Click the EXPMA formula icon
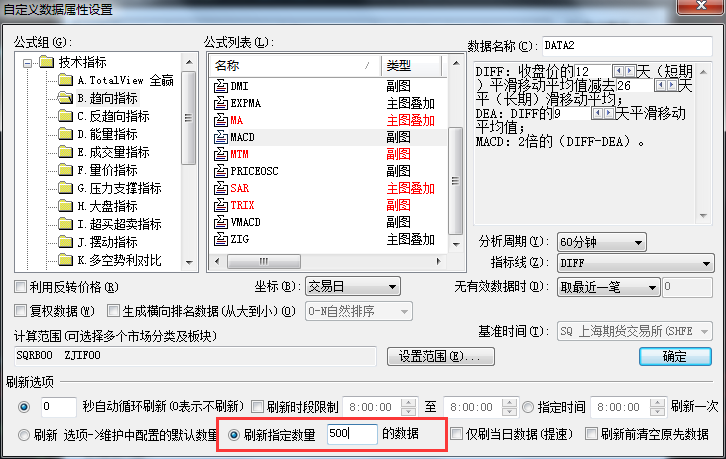Screen dimensions: 726x459 [220, 103]
